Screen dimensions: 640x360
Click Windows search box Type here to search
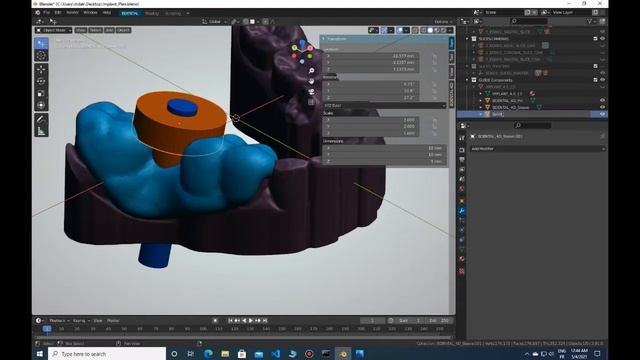107,353
